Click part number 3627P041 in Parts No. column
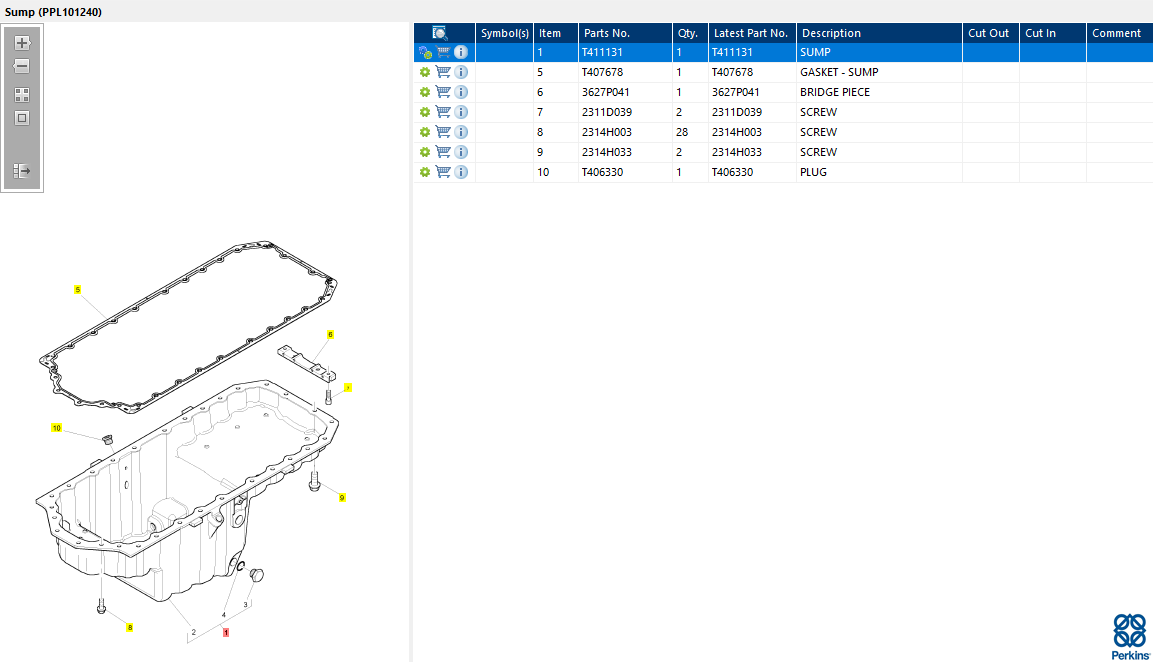Image resolution: width=1153 pixels, height=662 pixels. click(x=606, y=92)
